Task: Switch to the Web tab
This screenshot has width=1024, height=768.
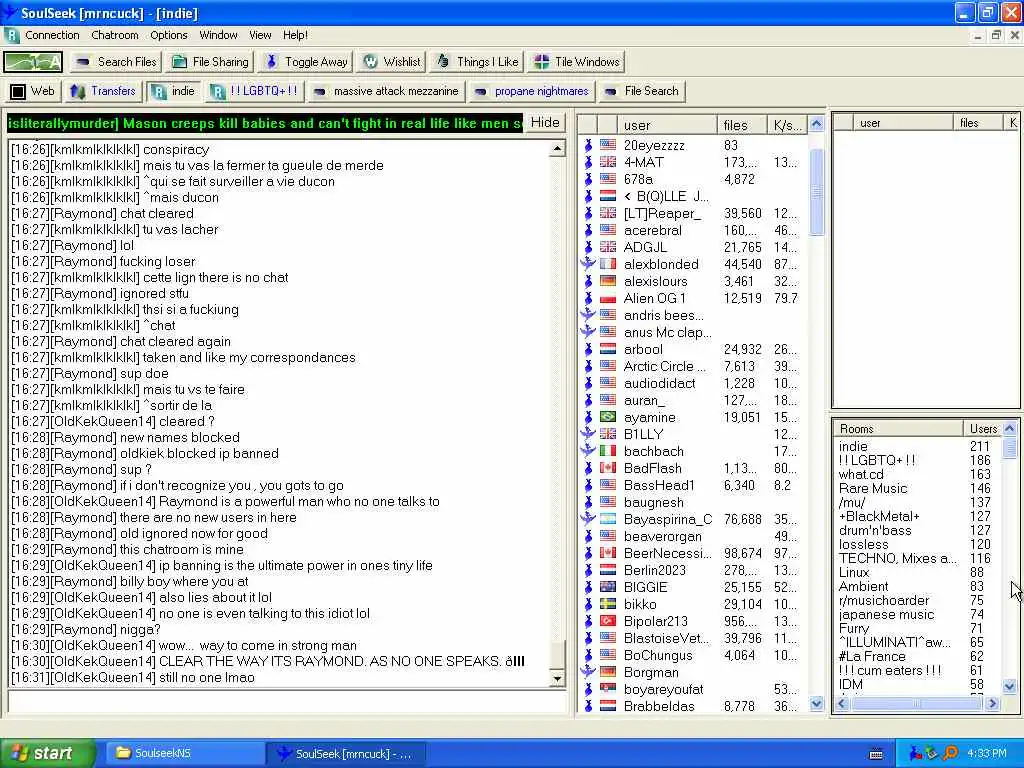Action: [x=33, y=91]
